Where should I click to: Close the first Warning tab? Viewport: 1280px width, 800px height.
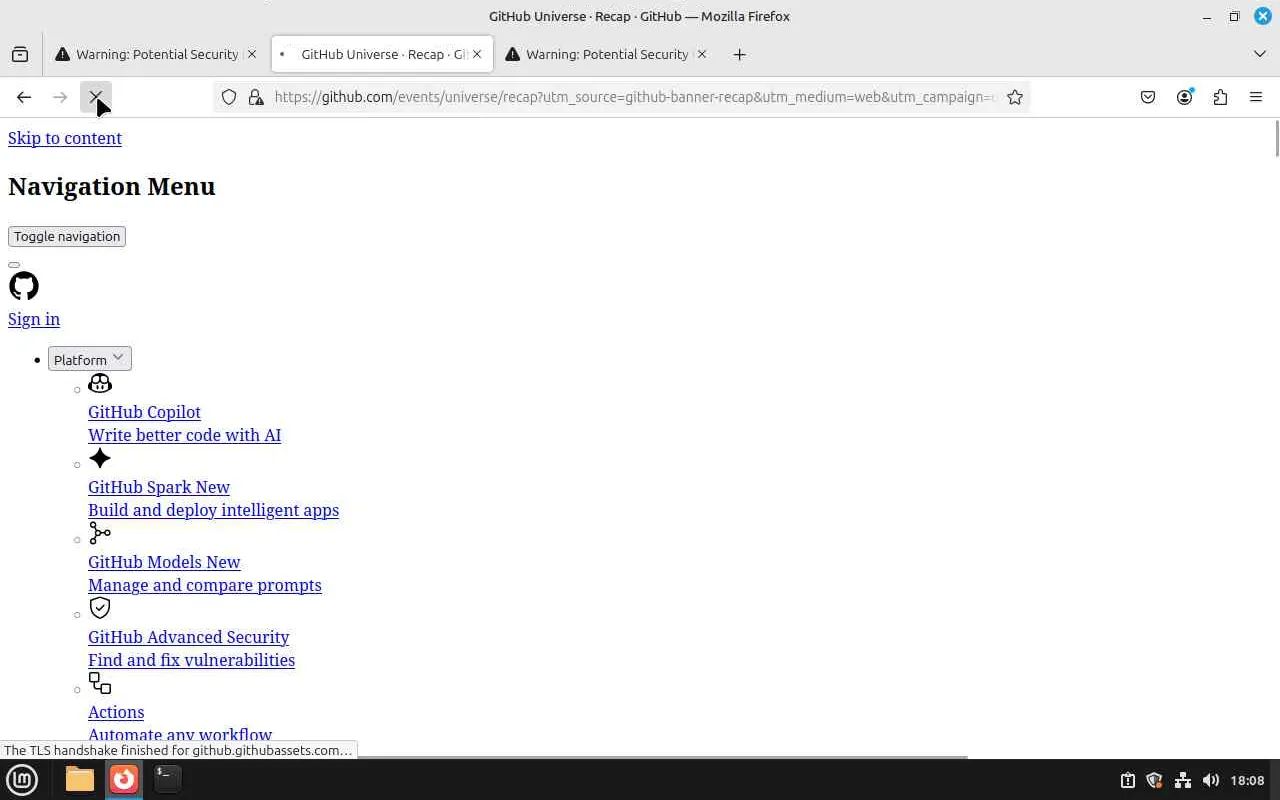coord(251,54)
